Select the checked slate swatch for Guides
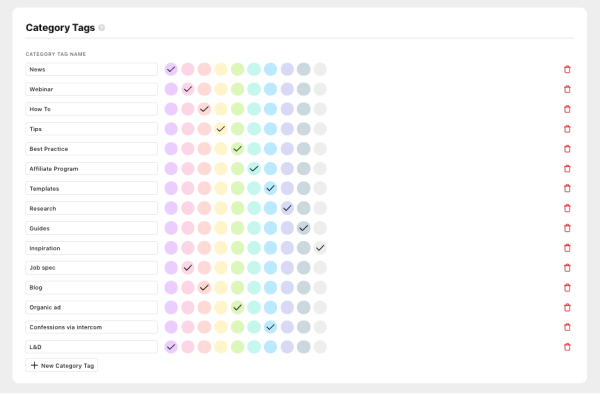 [304, 228]
